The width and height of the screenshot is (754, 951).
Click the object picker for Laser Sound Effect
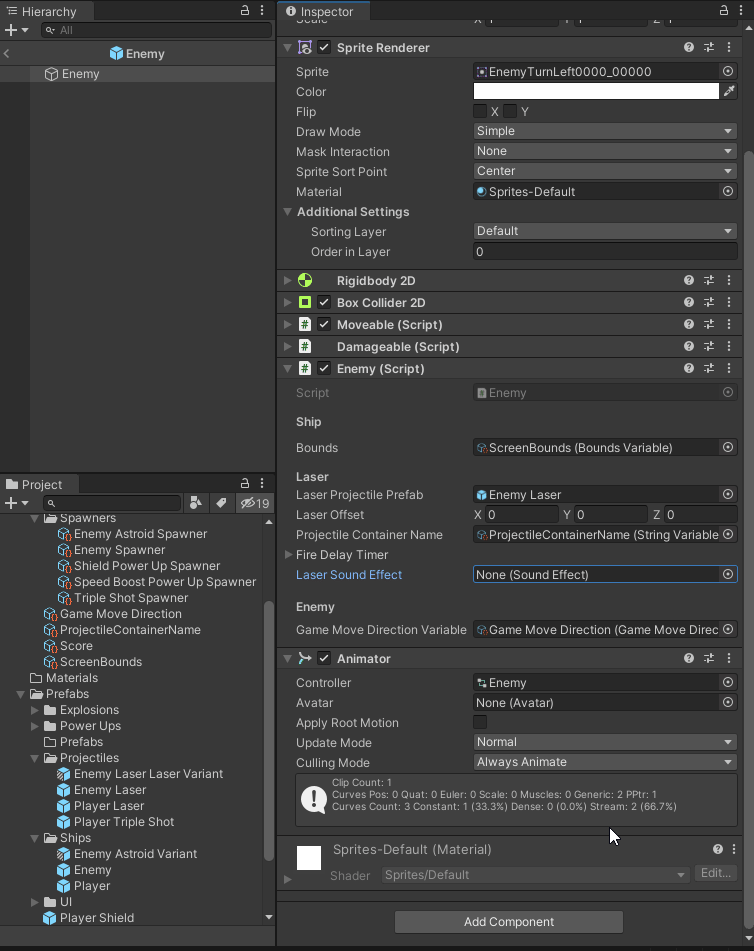(728, 575)
